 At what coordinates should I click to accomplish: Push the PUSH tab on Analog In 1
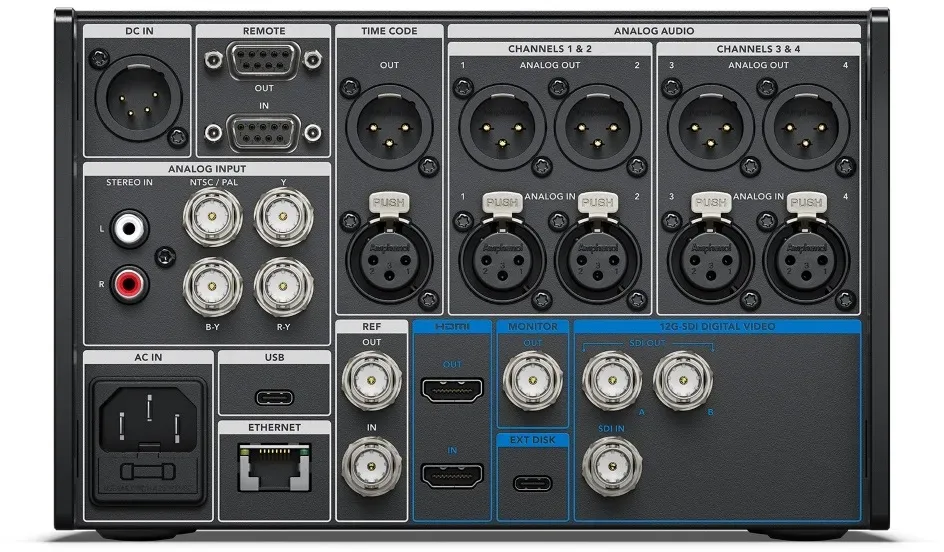pyautogui.click(x=502, y=202)
